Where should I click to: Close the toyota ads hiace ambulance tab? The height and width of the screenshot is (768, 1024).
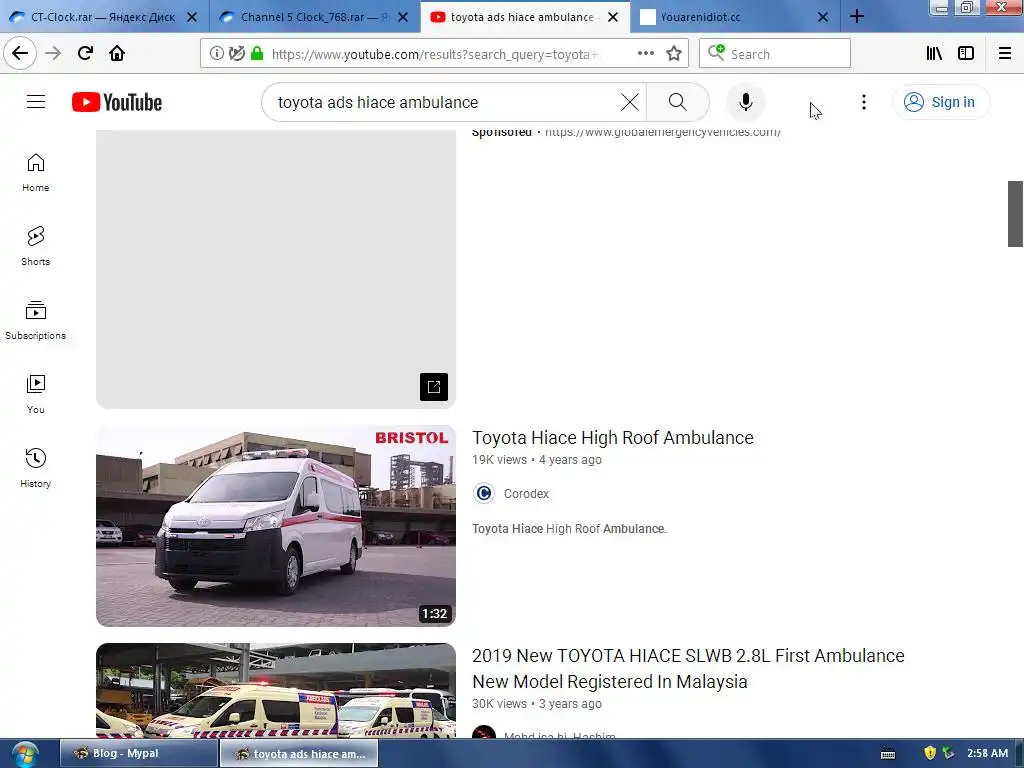pyautogui.click(x=613, y=18)
